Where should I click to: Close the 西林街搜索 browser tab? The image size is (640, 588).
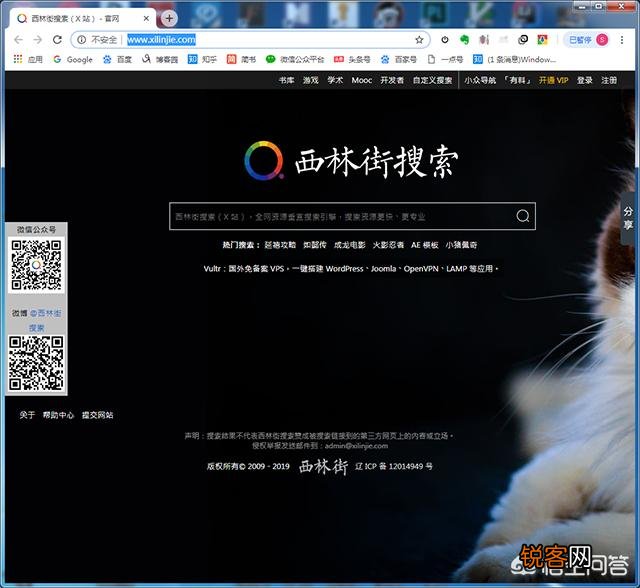tap(146, 18)
